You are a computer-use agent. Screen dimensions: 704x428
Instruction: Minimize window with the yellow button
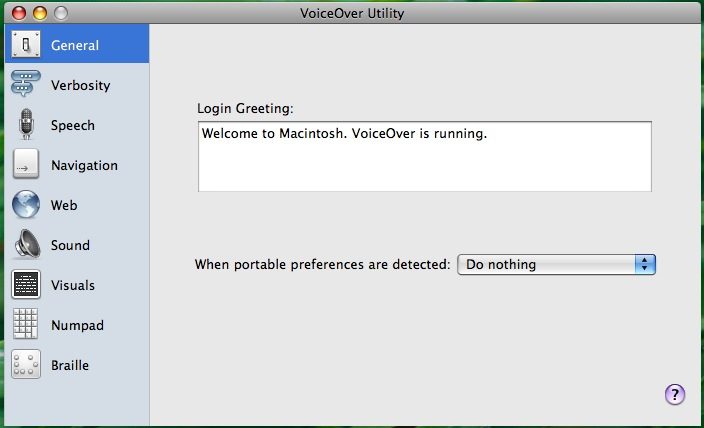pyautogui.click(x=40, y=13)
